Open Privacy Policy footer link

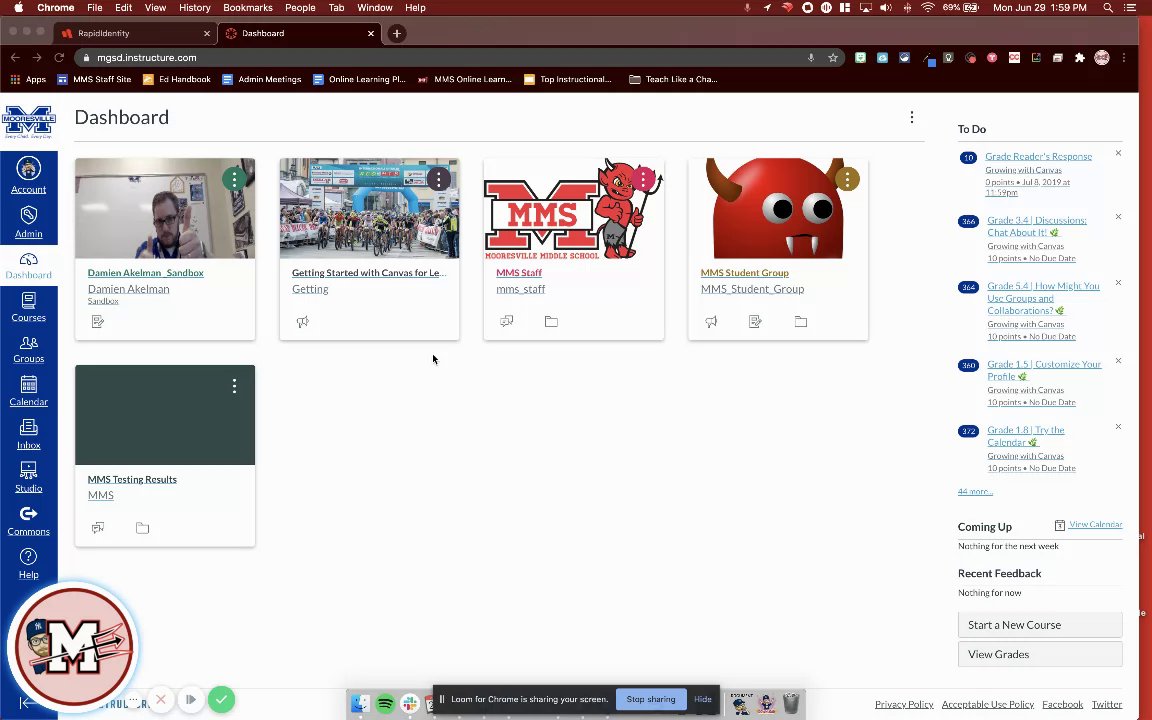coord(904,704)
